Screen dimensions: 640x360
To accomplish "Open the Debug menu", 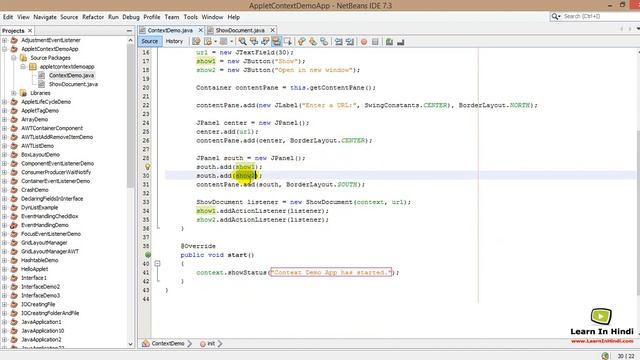I will coord(131,17).
